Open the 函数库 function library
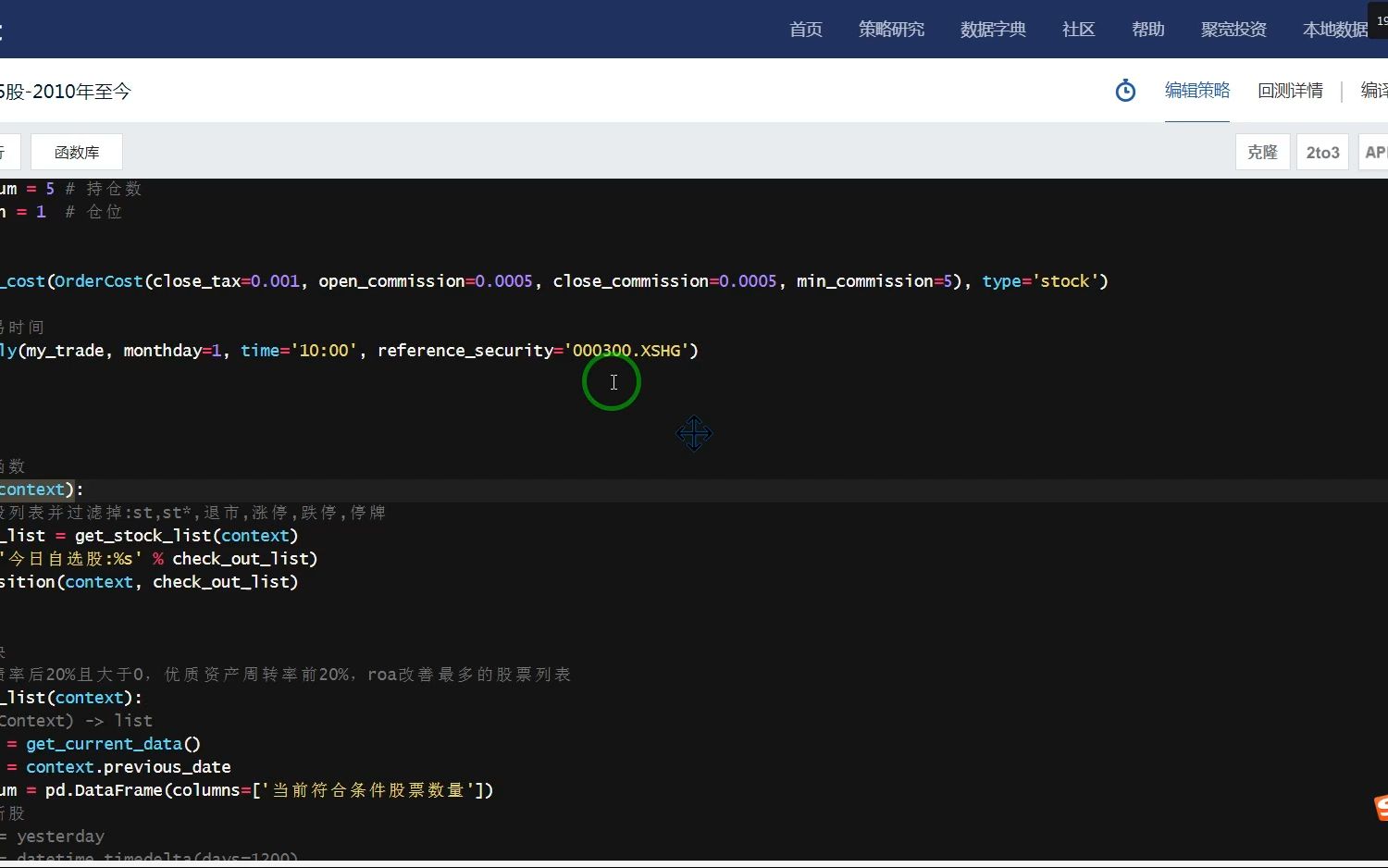 77,152
